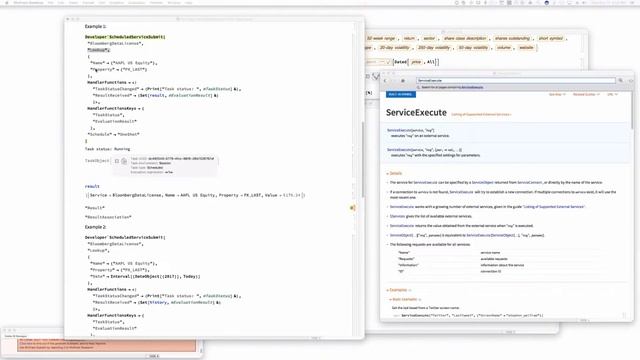Click the "ResultAssociation" text line

pyautogui.click(x=108, y=218)
